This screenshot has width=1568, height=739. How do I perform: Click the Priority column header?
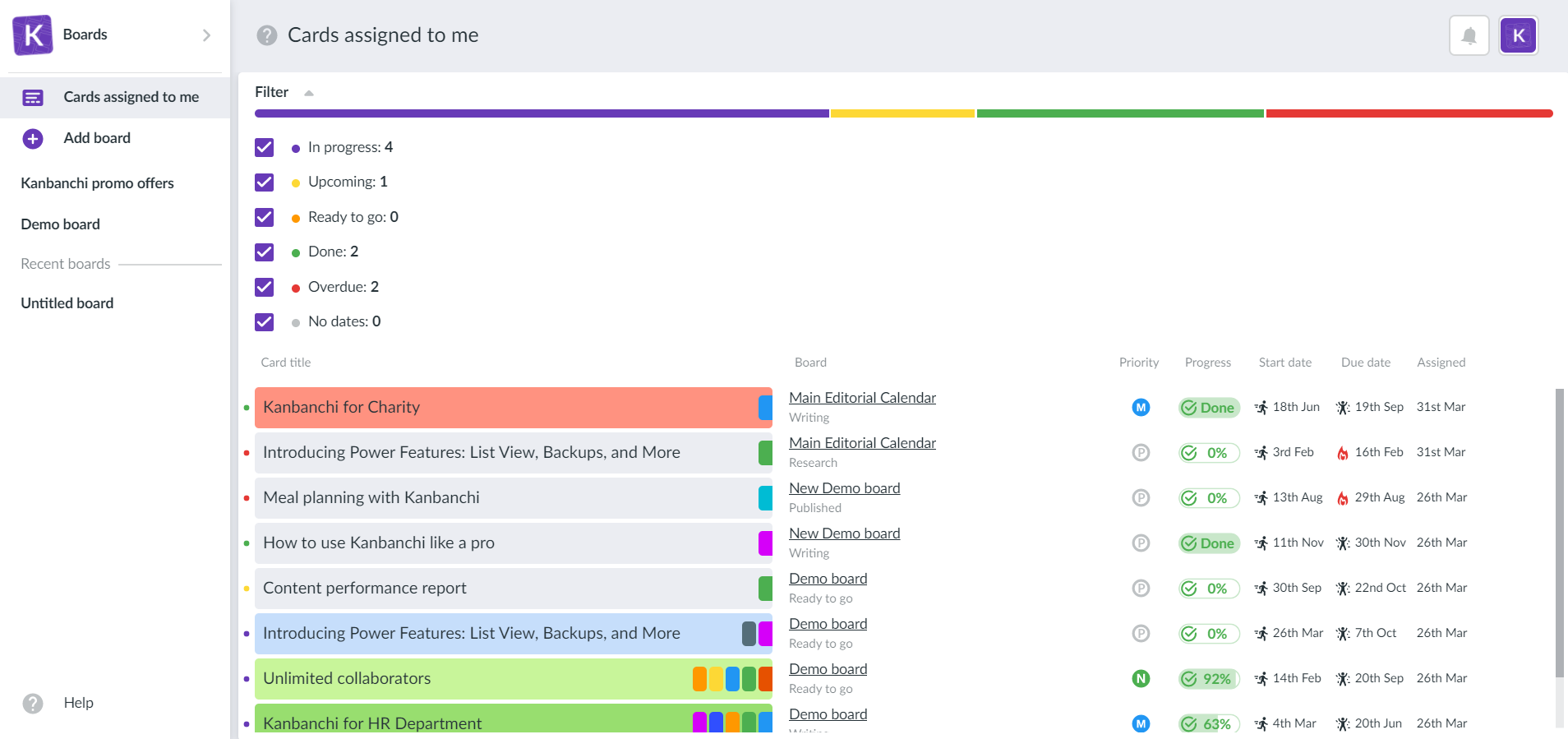[1139, 363]
